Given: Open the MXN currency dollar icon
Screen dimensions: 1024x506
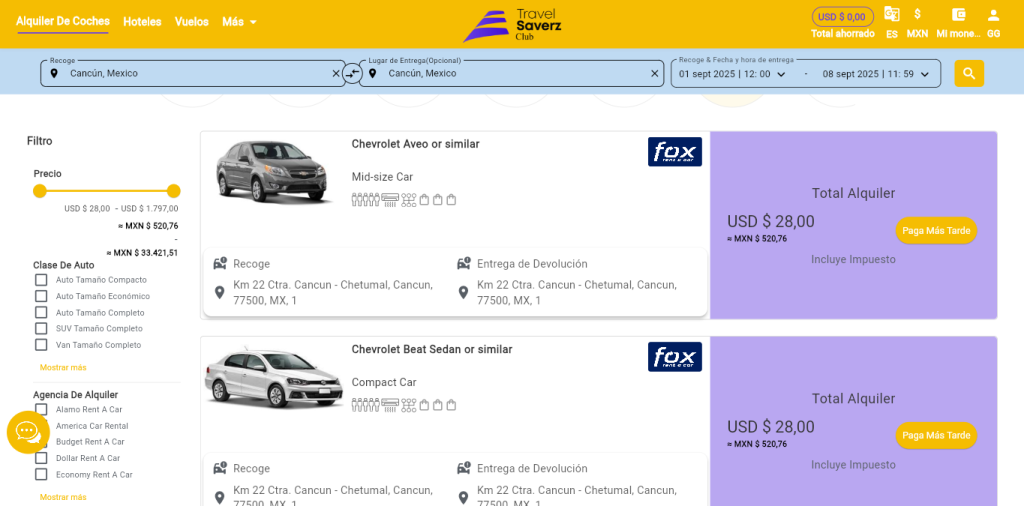Looking at the screenshot, I should [917, 14].
